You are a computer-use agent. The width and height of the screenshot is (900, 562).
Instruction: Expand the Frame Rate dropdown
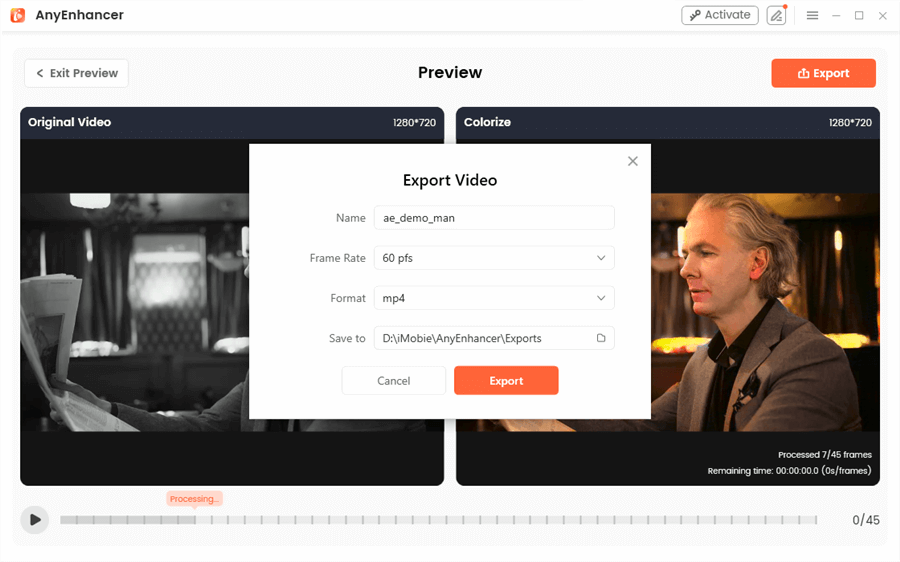494,258
